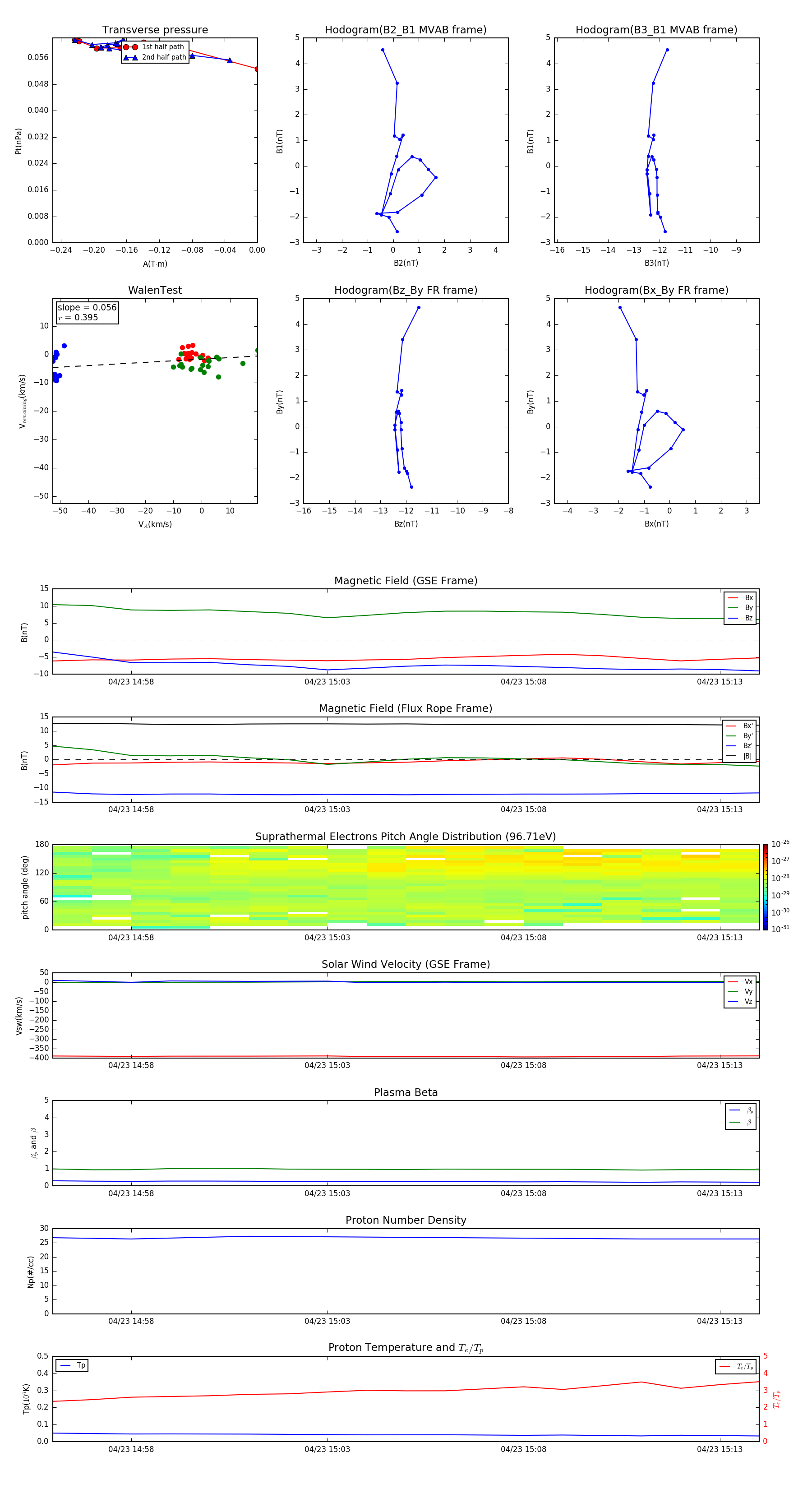Click the 'Vx' entry in velocity legend

740,981
